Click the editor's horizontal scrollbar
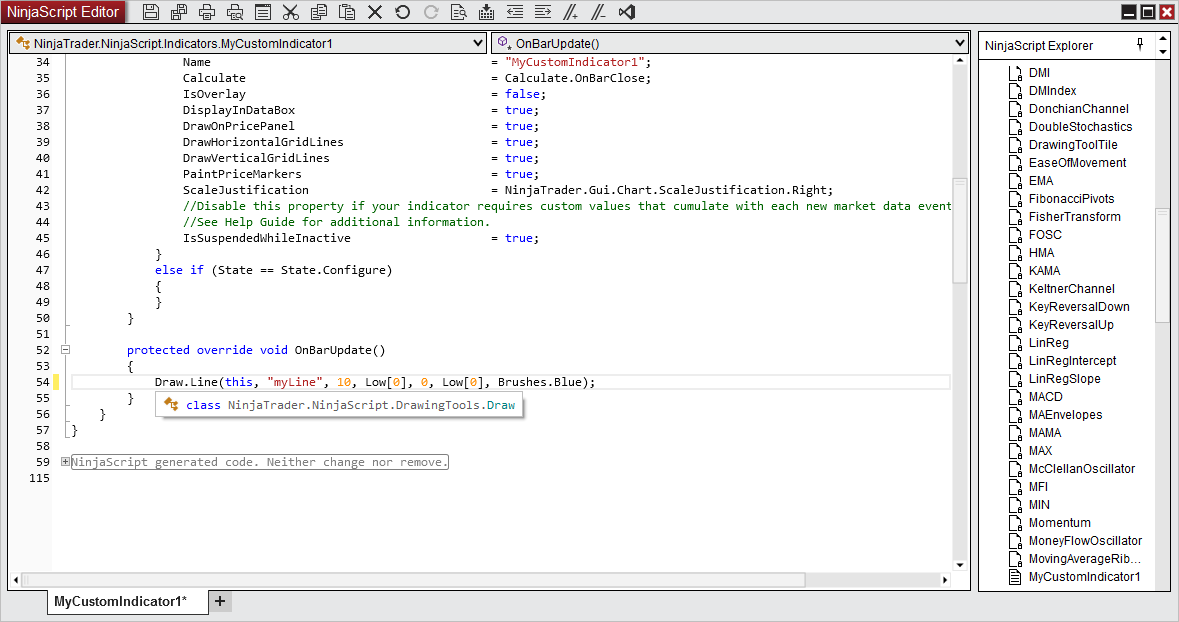Viewport: 1179px width, 622px height. (480, 580)
